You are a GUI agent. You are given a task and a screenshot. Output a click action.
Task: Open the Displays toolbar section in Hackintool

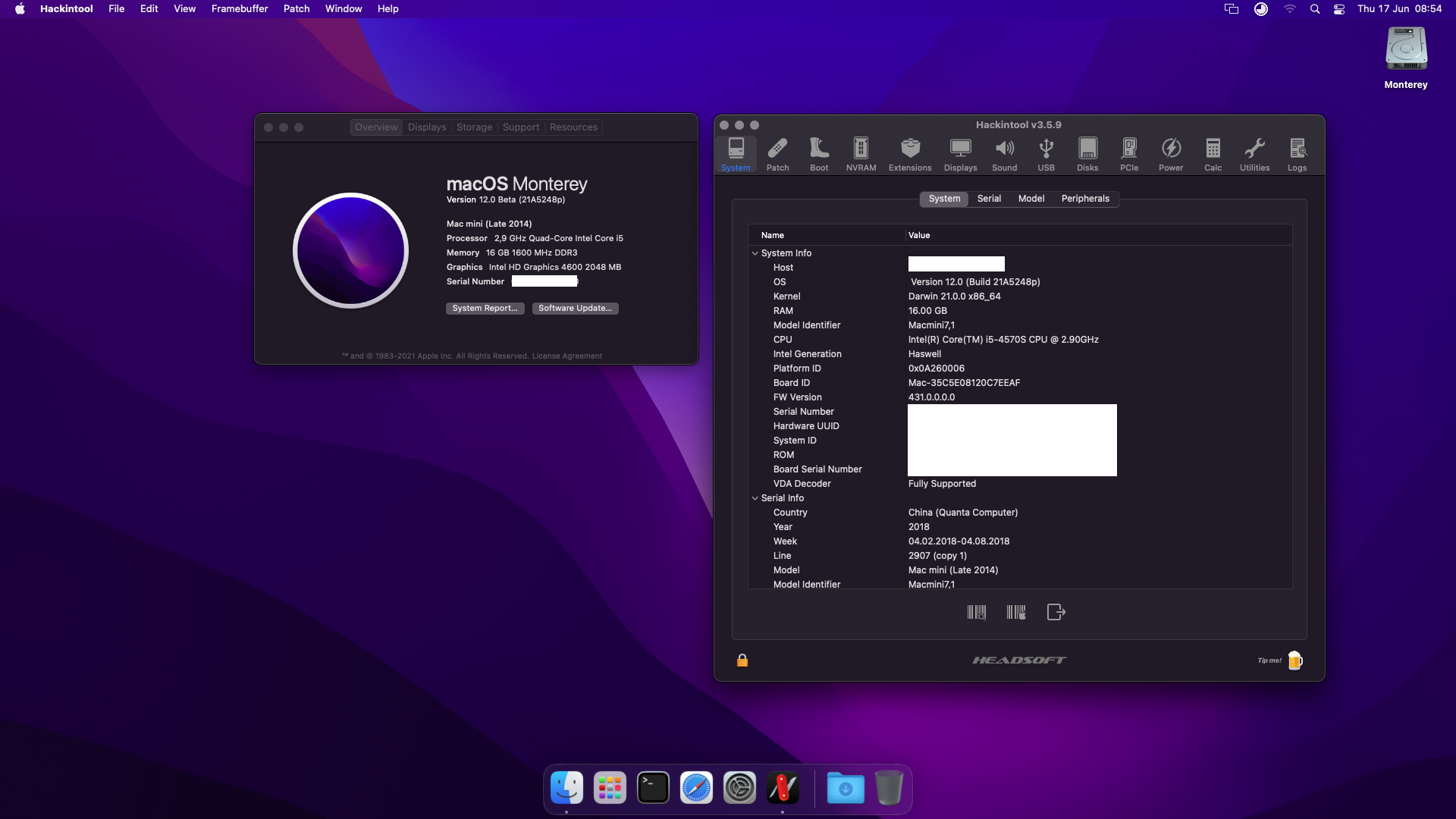pyautogui.click(x=960, y=154)
